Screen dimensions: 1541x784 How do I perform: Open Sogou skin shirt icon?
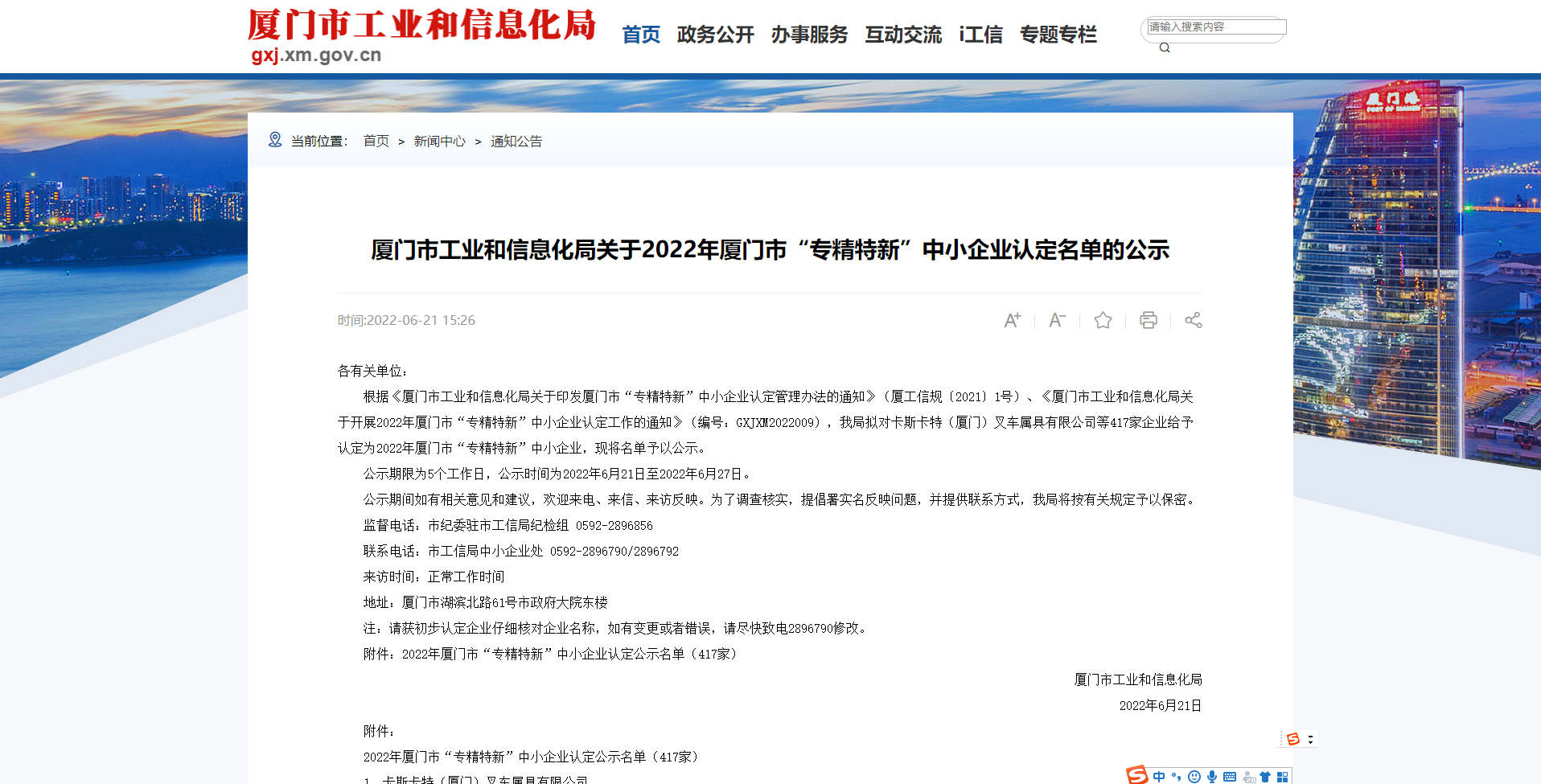(1265, 777)
